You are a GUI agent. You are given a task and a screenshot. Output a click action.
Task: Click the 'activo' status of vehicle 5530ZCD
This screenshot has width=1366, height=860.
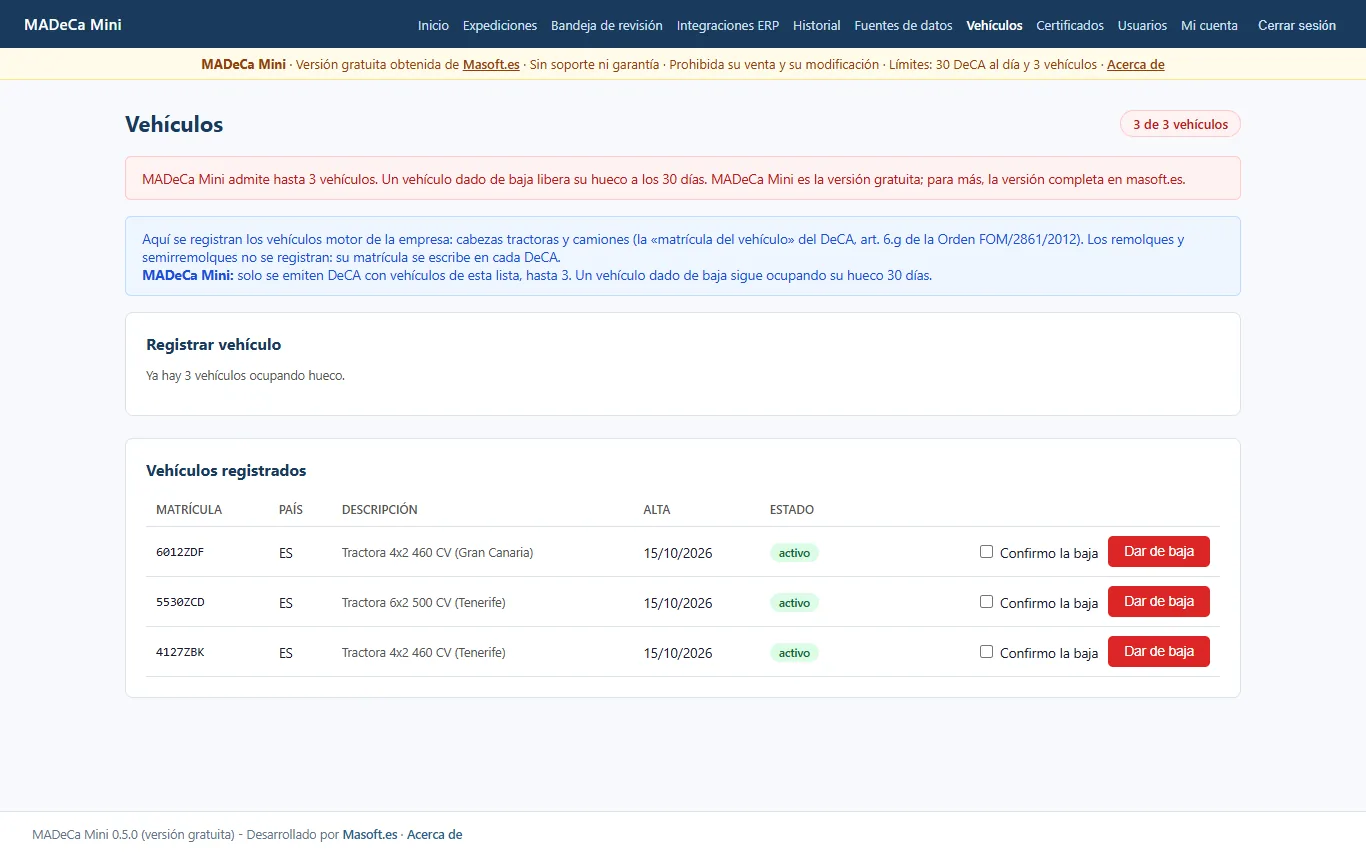(794, 603)
